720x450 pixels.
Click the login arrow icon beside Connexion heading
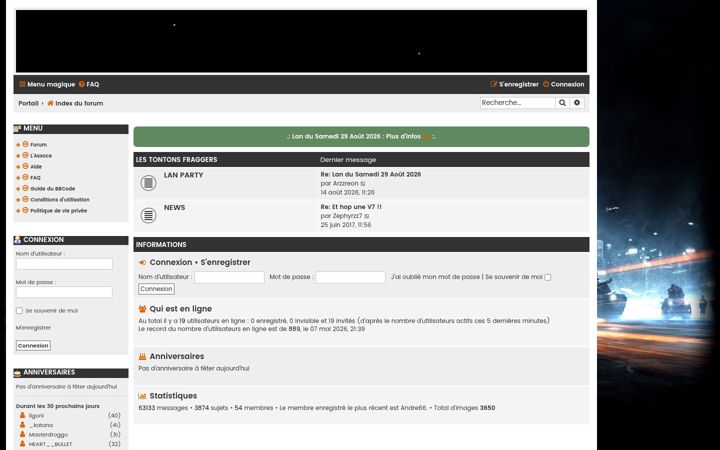pos(142,263)
